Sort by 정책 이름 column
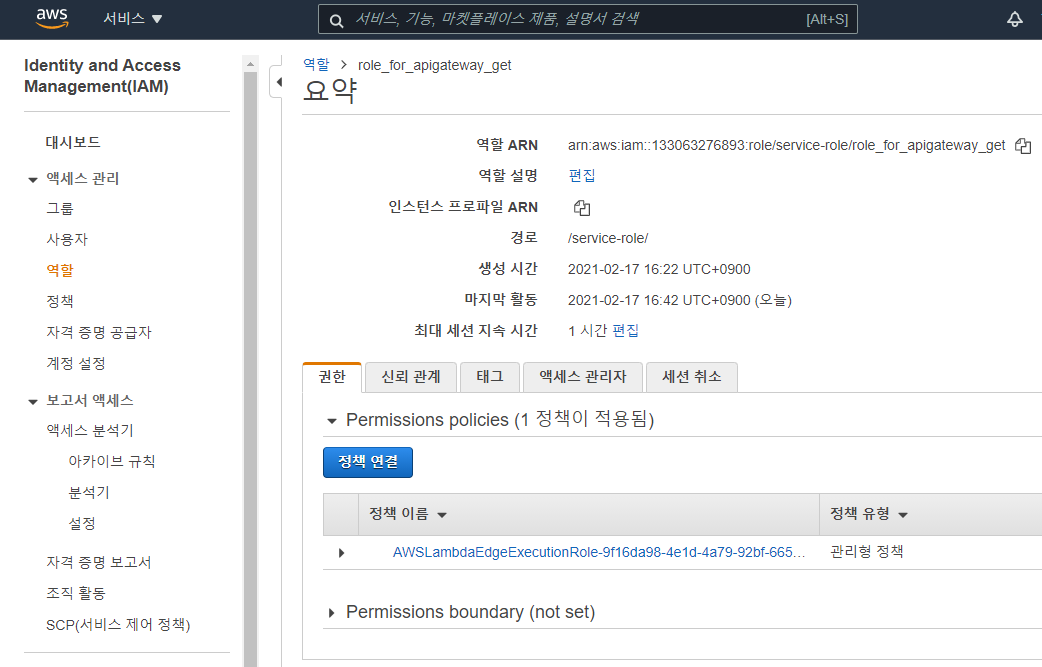 point(407,514)
